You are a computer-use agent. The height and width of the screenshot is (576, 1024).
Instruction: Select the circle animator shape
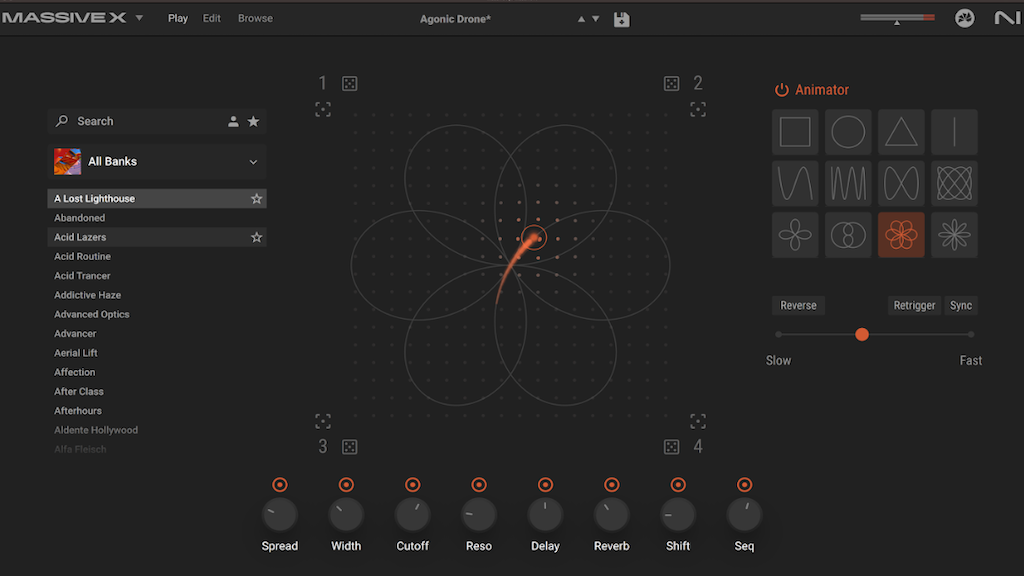[x=848, y=131]
